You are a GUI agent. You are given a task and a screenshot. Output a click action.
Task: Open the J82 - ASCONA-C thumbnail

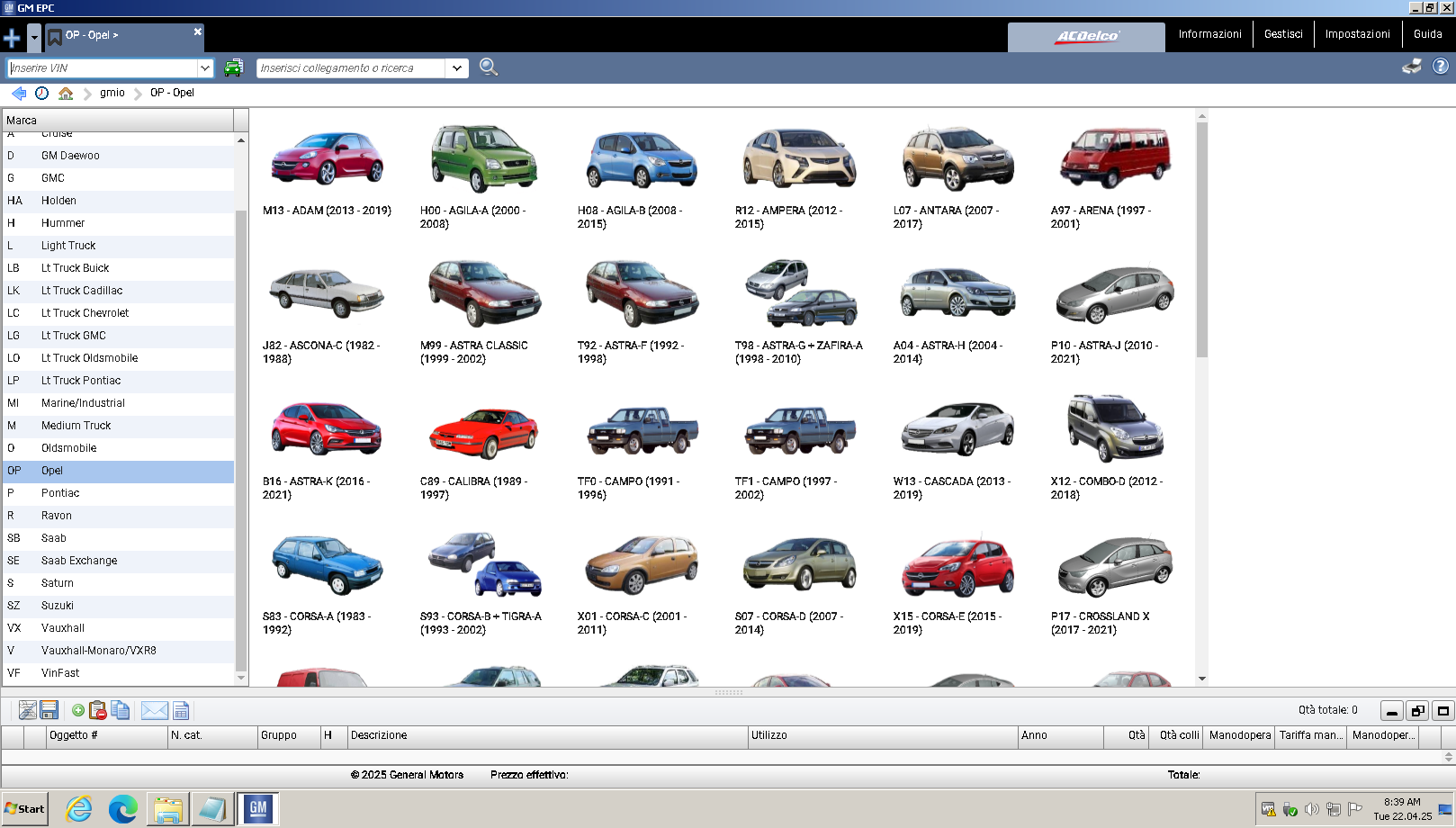327,293
